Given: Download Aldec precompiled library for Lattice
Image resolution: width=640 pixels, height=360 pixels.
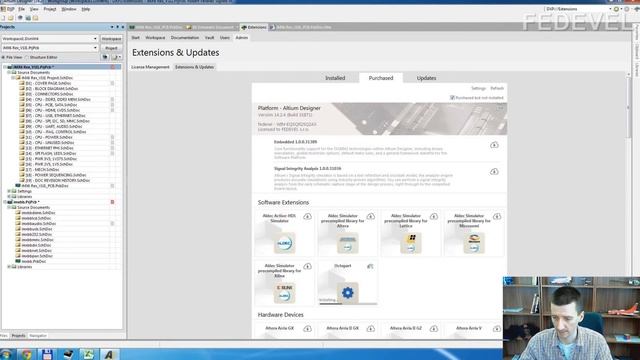Looking at the screenshot, I should tap(433, 216).
